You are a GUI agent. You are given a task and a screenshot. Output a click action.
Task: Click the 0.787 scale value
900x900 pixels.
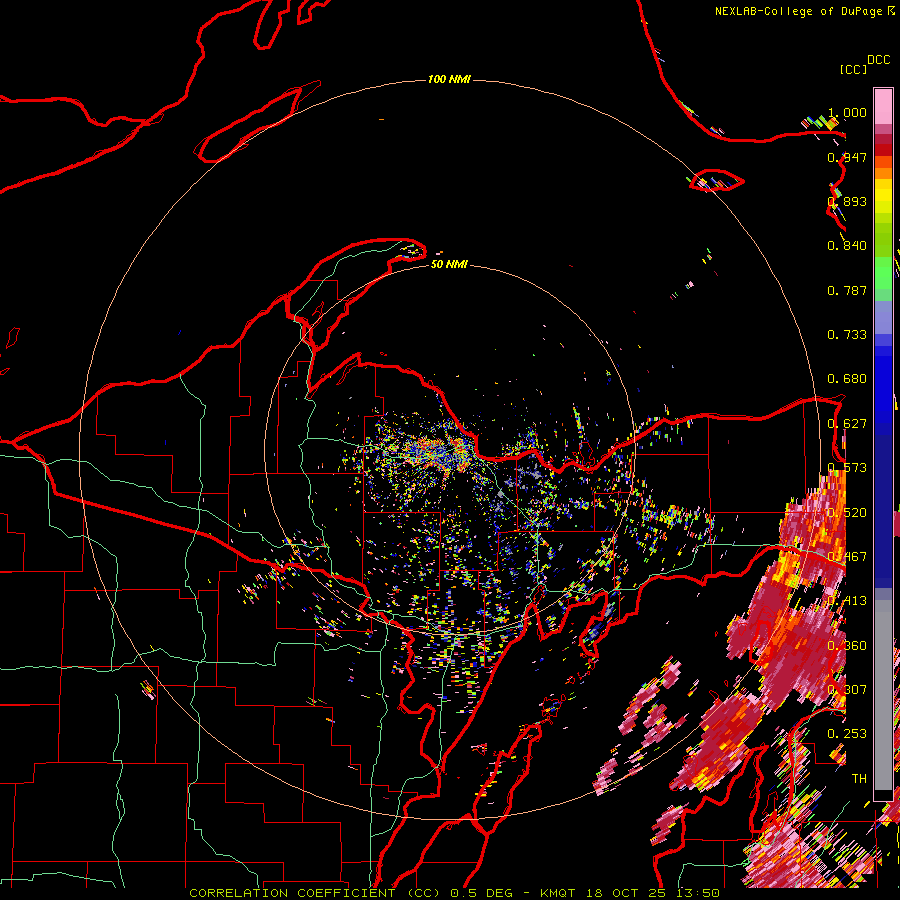pyautogui.click(x=847, y=290)
